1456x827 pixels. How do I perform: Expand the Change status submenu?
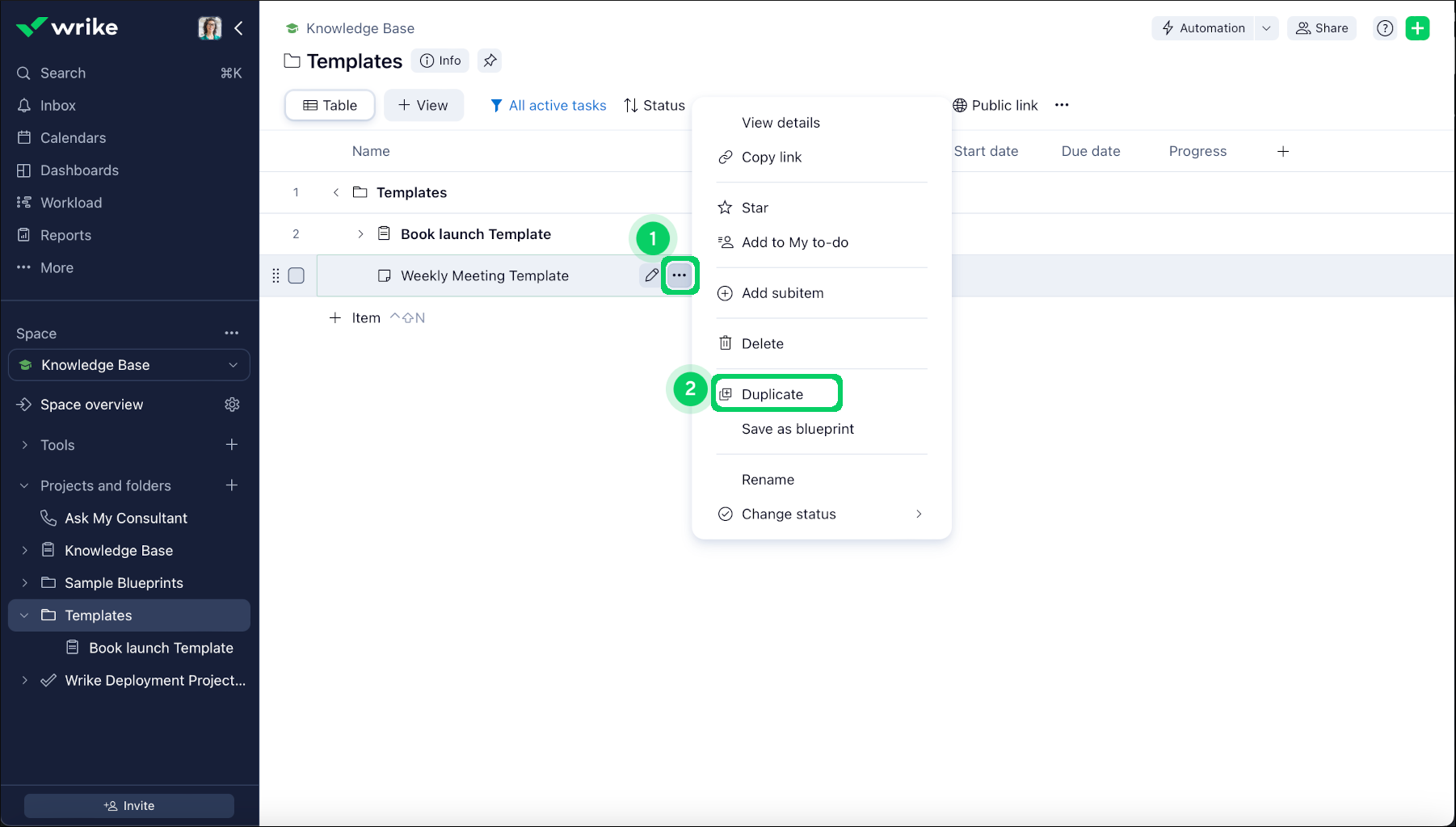coord(918,514)
